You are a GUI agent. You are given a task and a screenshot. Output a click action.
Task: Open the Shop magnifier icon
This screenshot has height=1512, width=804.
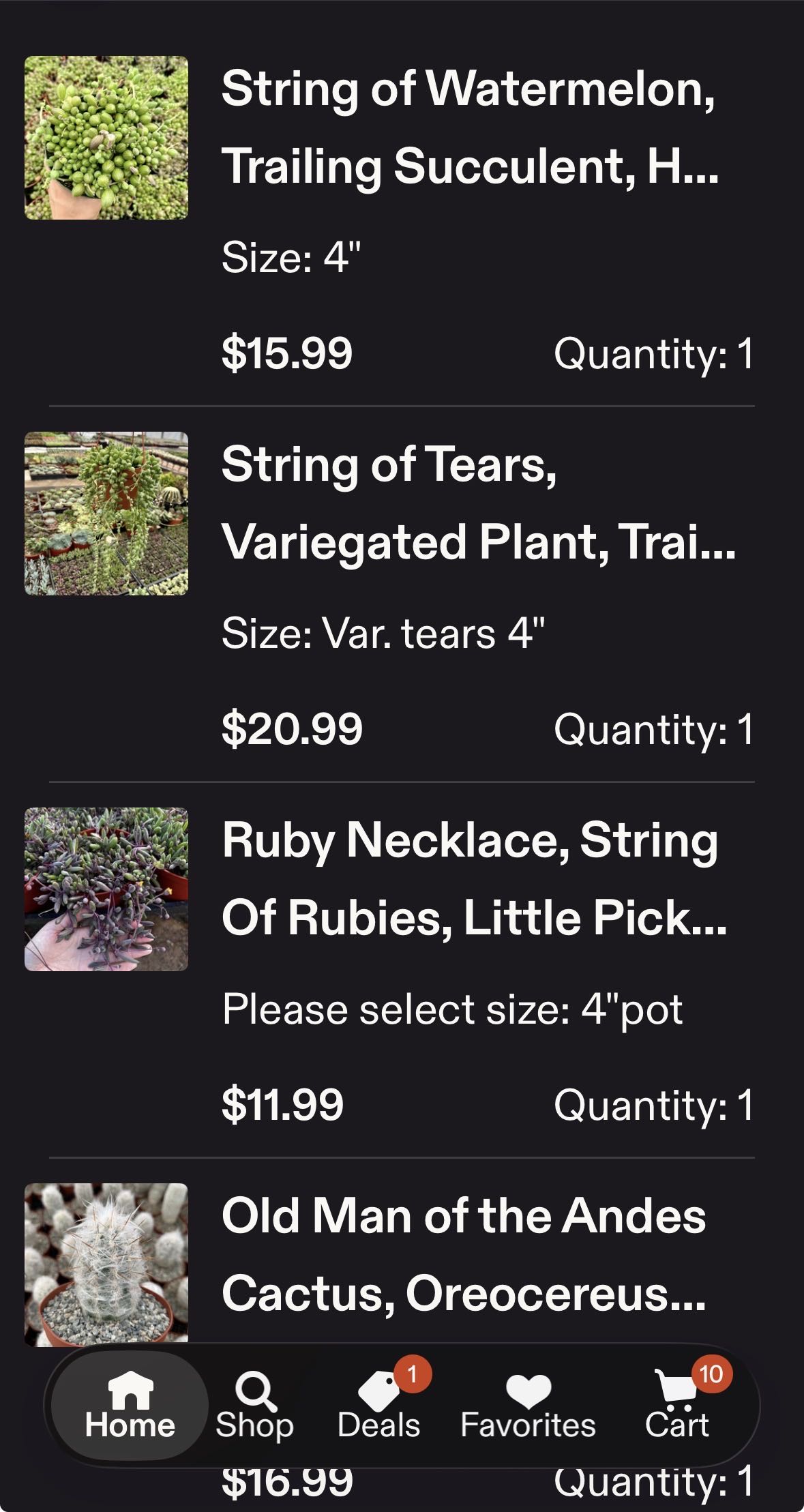255,1390
